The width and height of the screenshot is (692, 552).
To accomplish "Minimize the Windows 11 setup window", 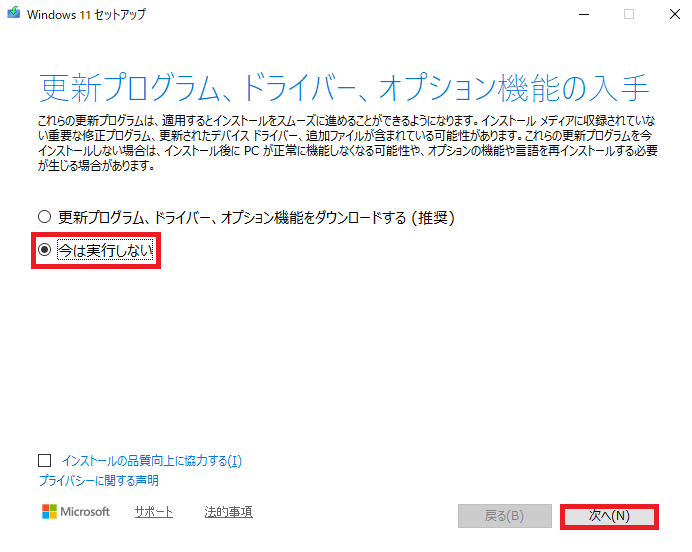I will (x=582, y=14).
